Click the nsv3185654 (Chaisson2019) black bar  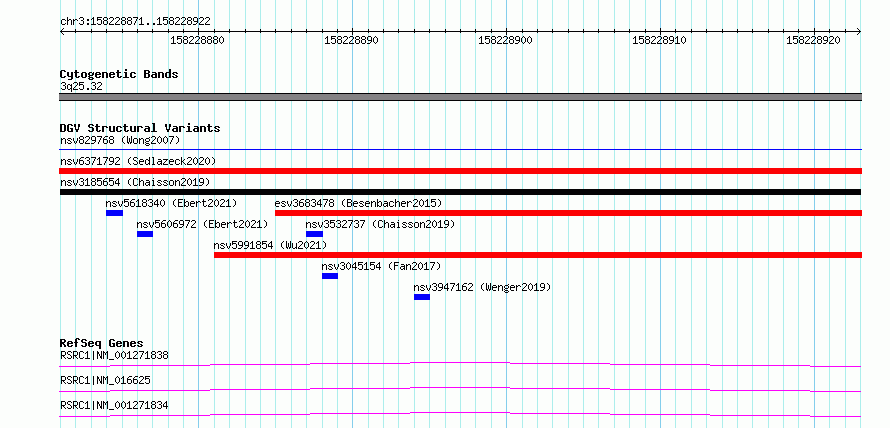460,192
